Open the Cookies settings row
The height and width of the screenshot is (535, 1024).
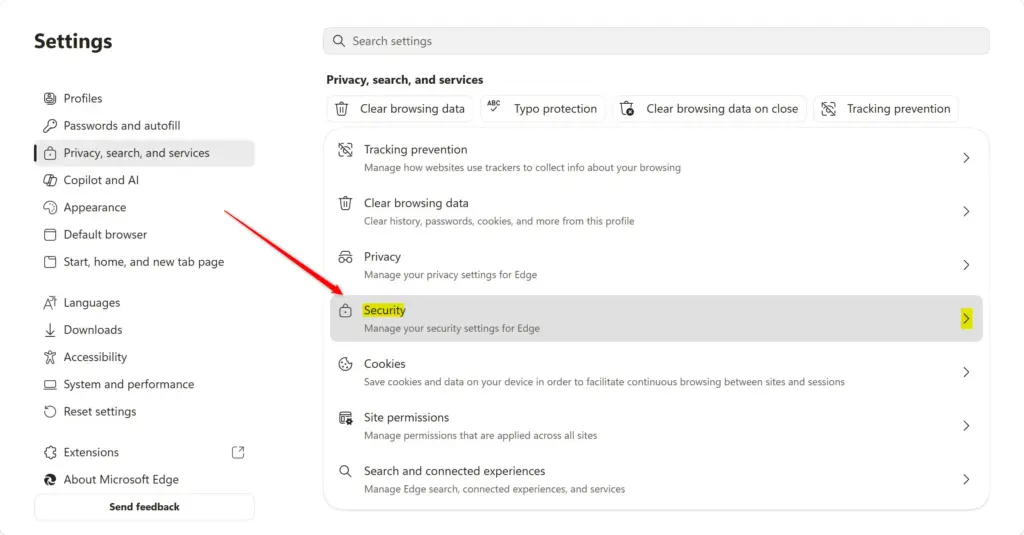click(656, 372)
